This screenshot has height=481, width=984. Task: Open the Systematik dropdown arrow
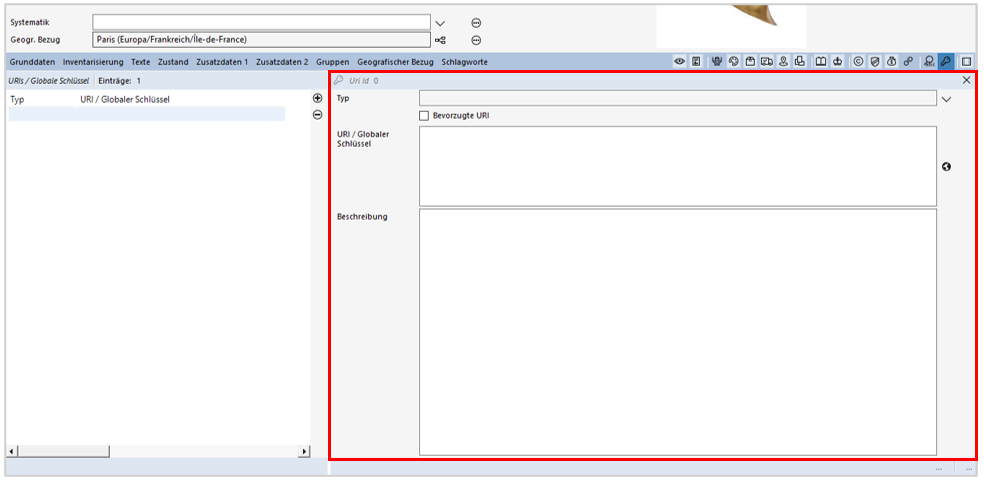440,22
